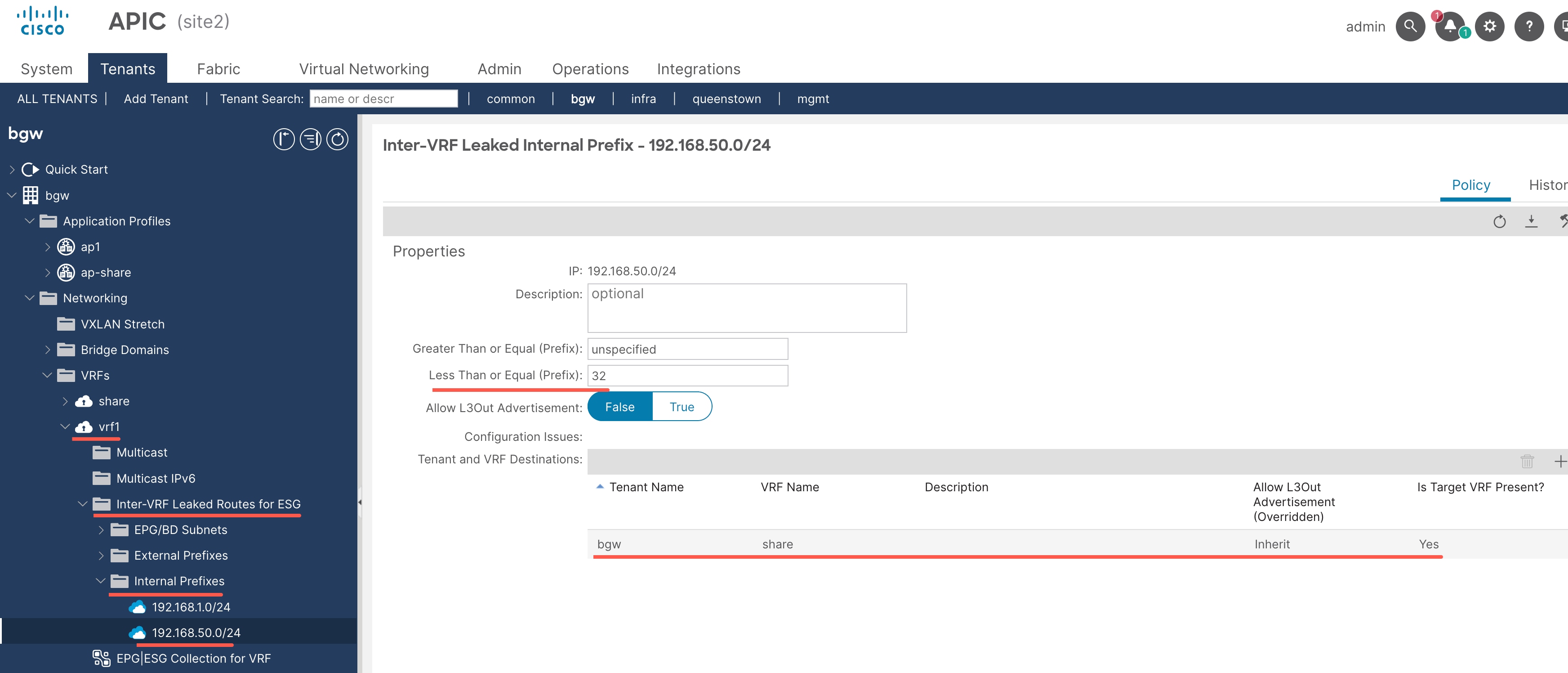
Task: Click the middle list icon in bgw header
Action: 311,139
